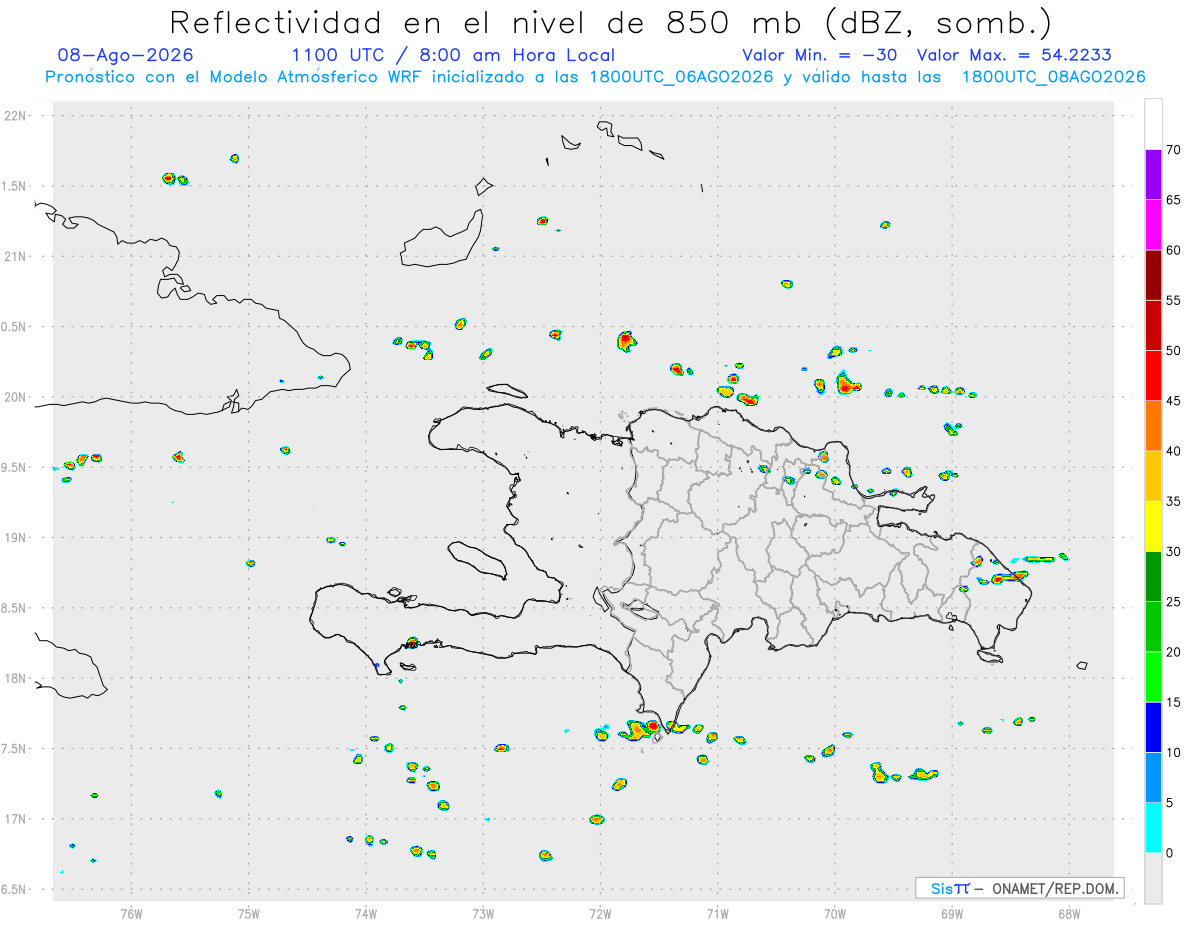This screenshot has height=927, width=1200.
Task: Click the color bar label 65
Action: coord(1174,200)
